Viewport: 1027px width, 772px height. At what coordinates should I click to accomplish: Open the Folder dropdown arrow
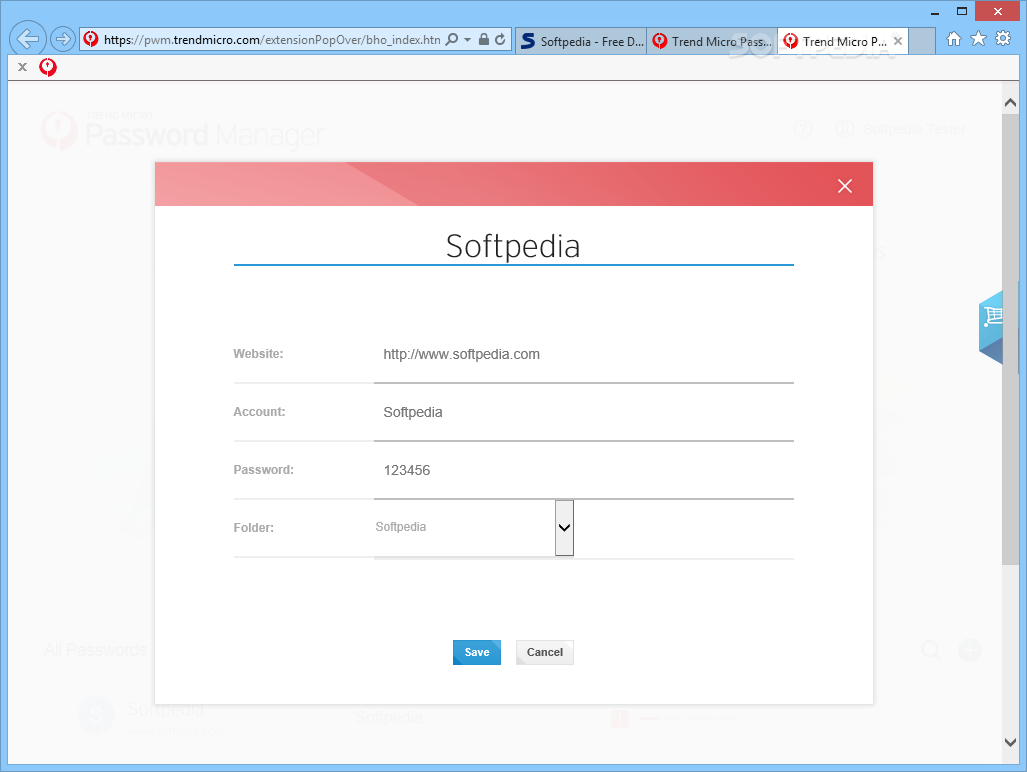click(564, 528)
